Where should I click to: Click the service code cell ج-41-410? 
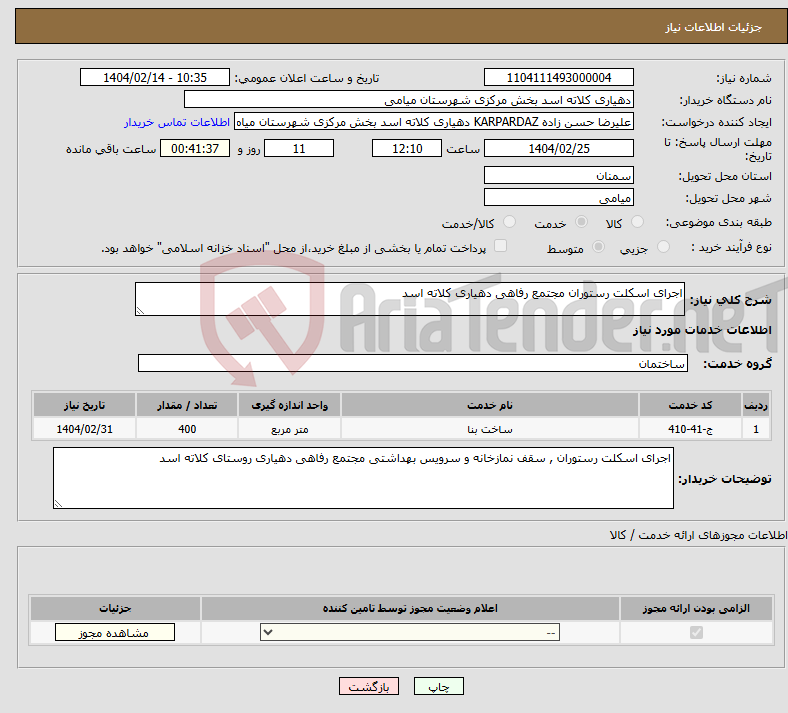pos(691,429)
